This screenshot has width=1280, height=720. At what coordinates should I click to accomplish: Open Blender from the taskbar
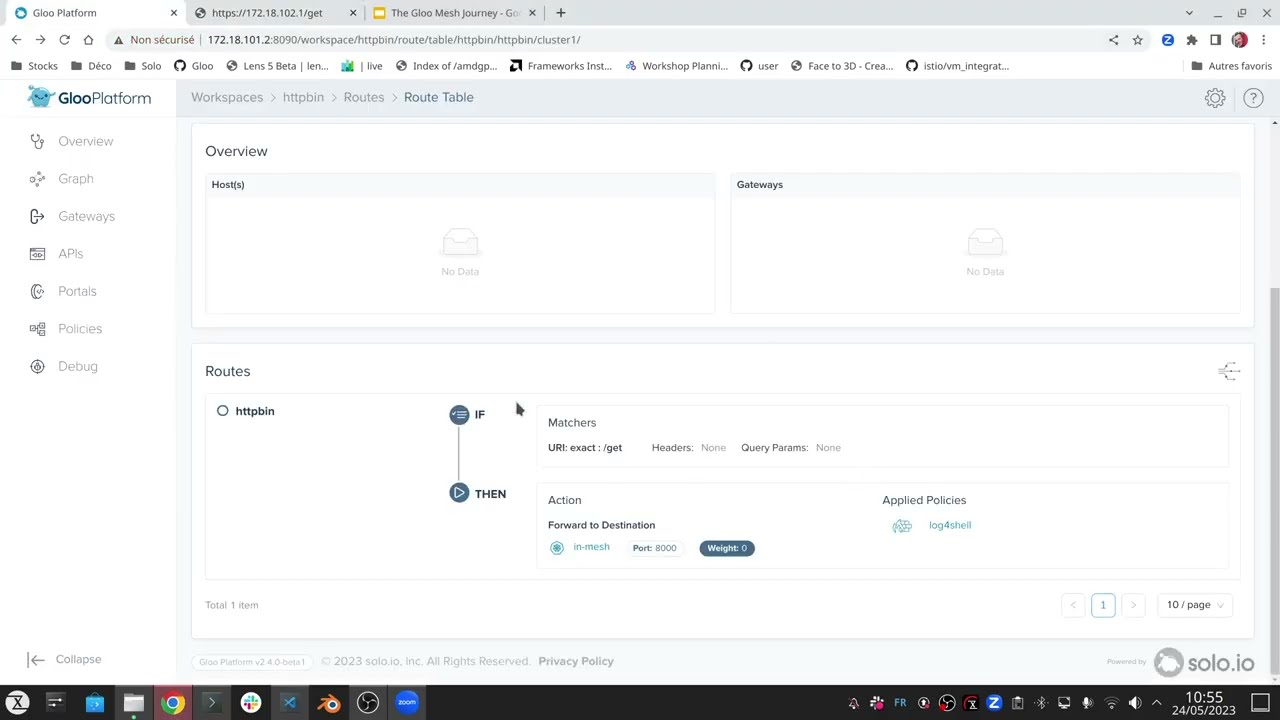[329, 703]
